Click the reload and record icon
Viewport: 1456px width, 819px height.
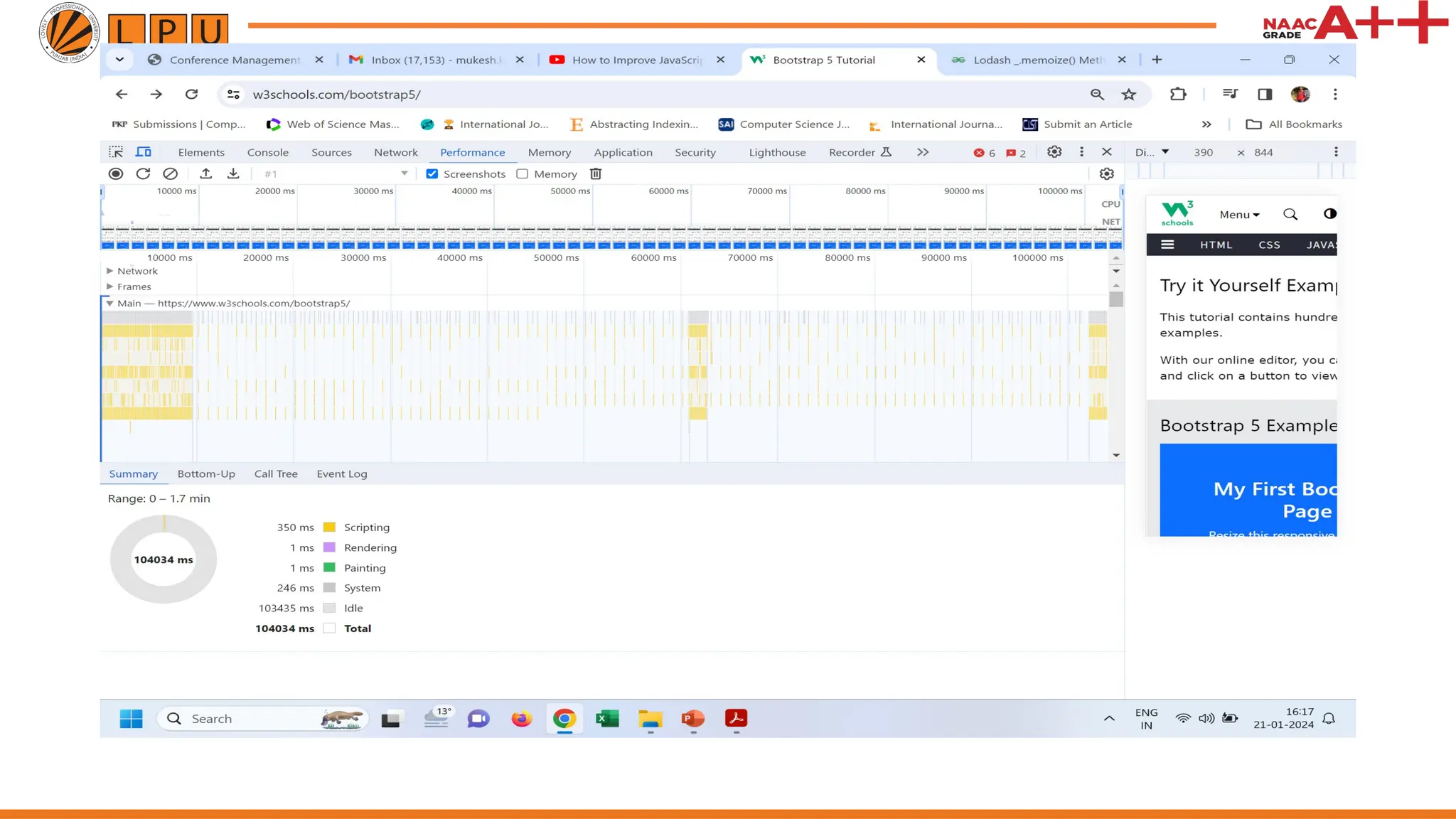[143, 173]
